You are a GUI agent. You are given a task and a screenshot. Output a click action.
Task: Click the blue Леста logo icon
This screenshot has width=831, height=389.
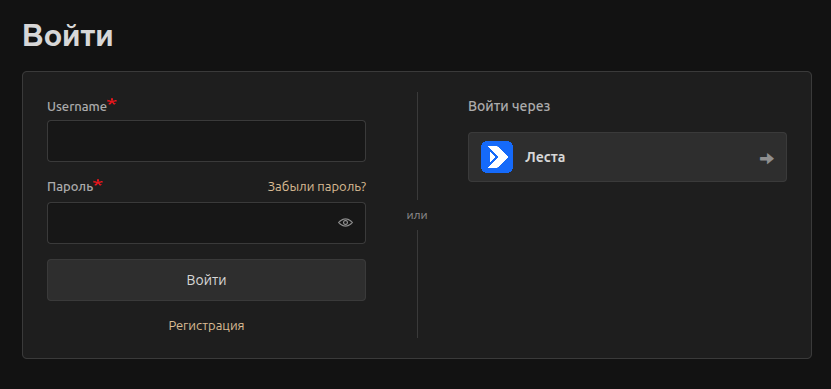(x=497, y=157)
